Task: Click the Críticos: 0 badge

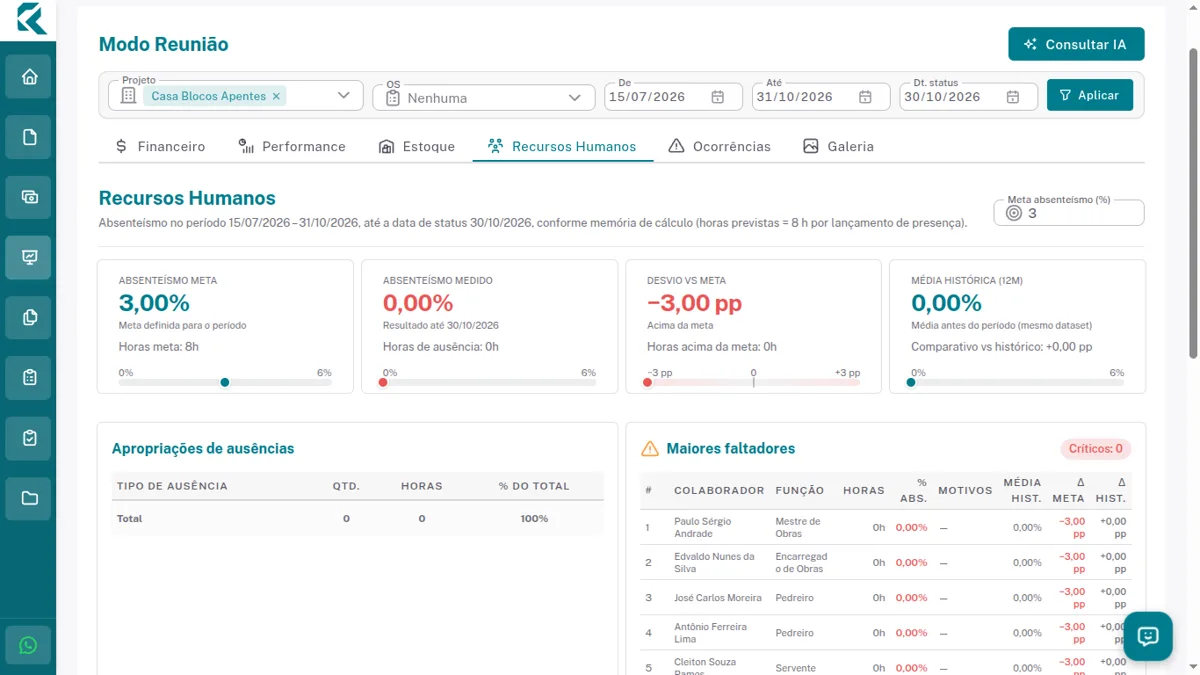Action: [x=1096, y=449]
